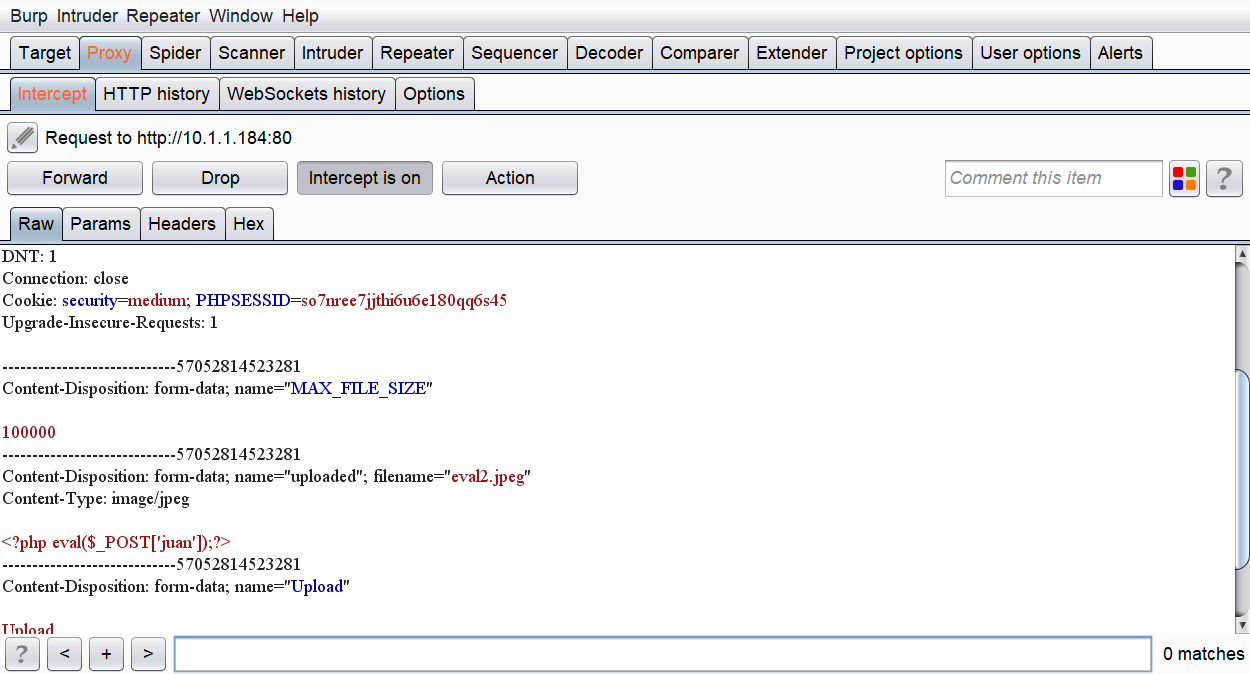This screenshot has width=1250, height=674.
Task: Open the Scanner tab
Action: click(251, 53)
